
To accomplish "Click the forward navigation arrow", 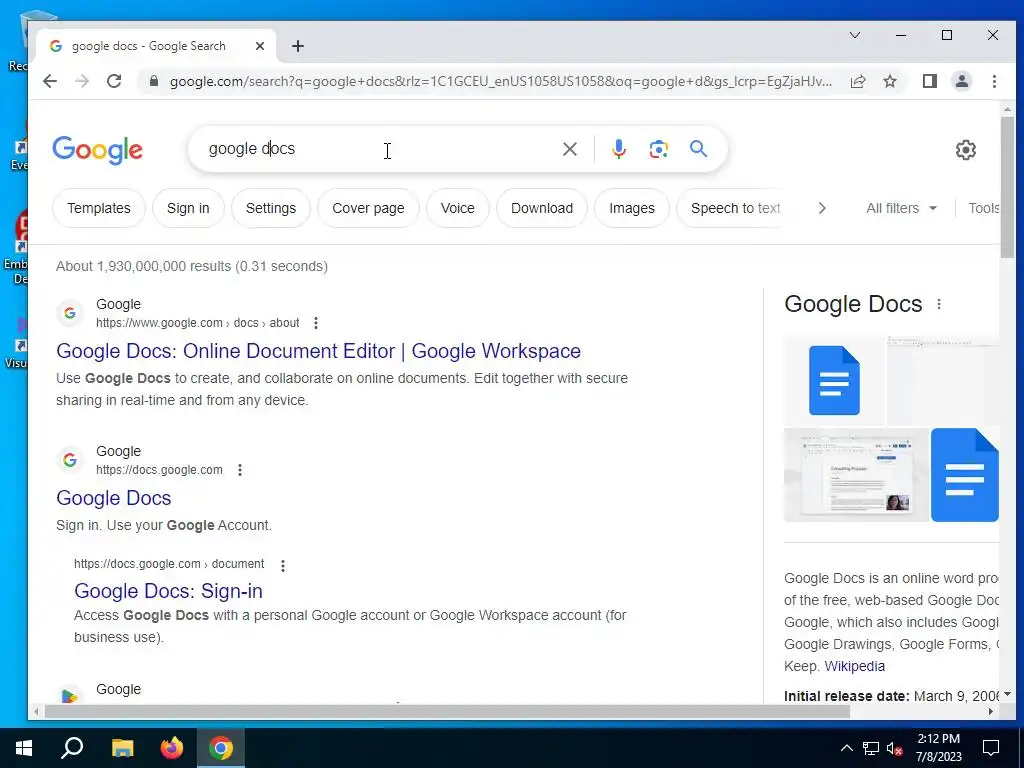I will click(x=82, y=81).
